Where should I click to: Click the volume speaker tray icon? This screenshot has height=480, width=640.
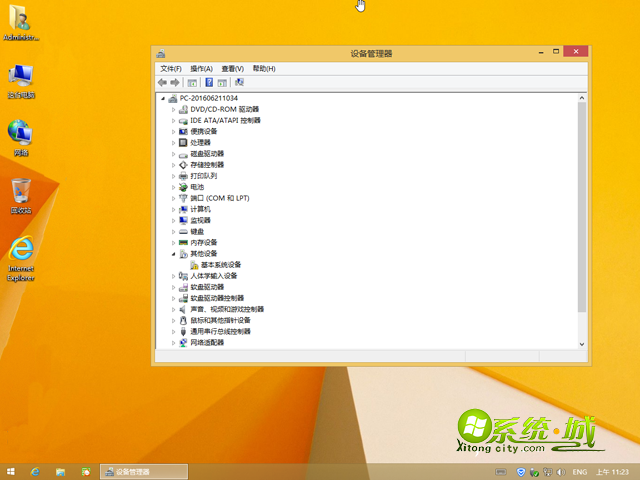561,472
